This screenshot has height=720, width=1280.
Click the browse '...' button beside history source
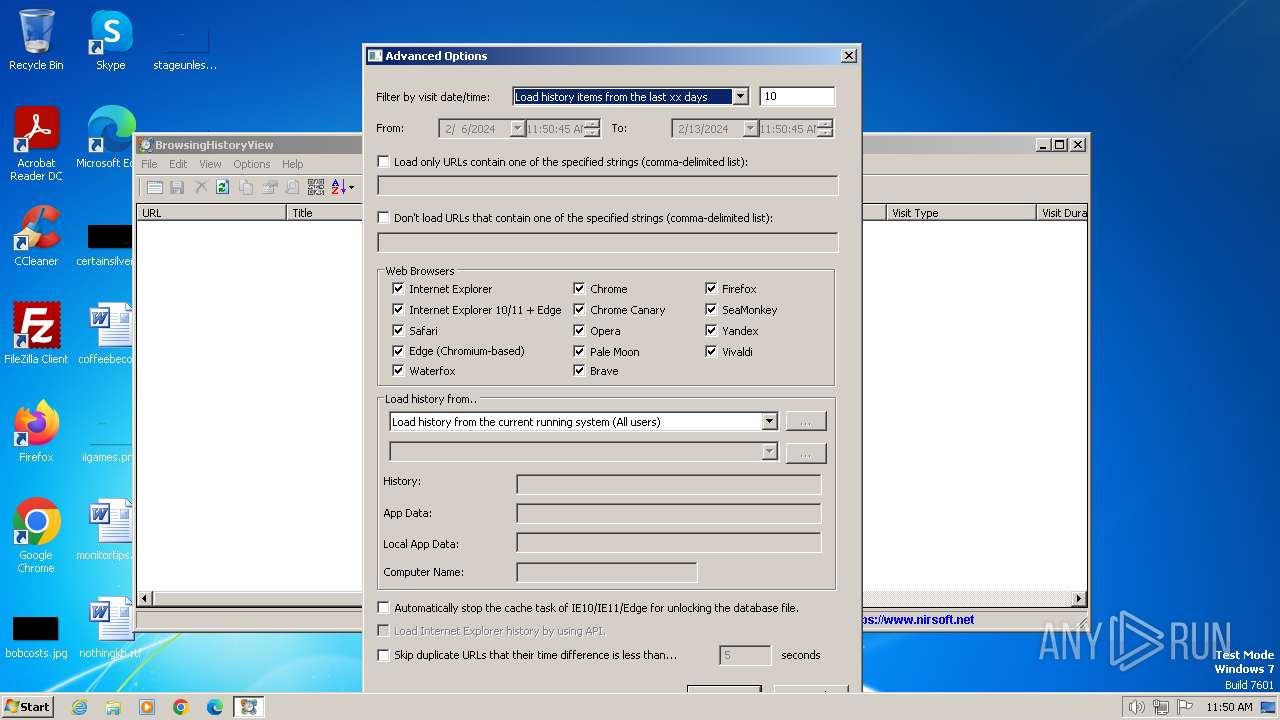[x=806, y=422]
